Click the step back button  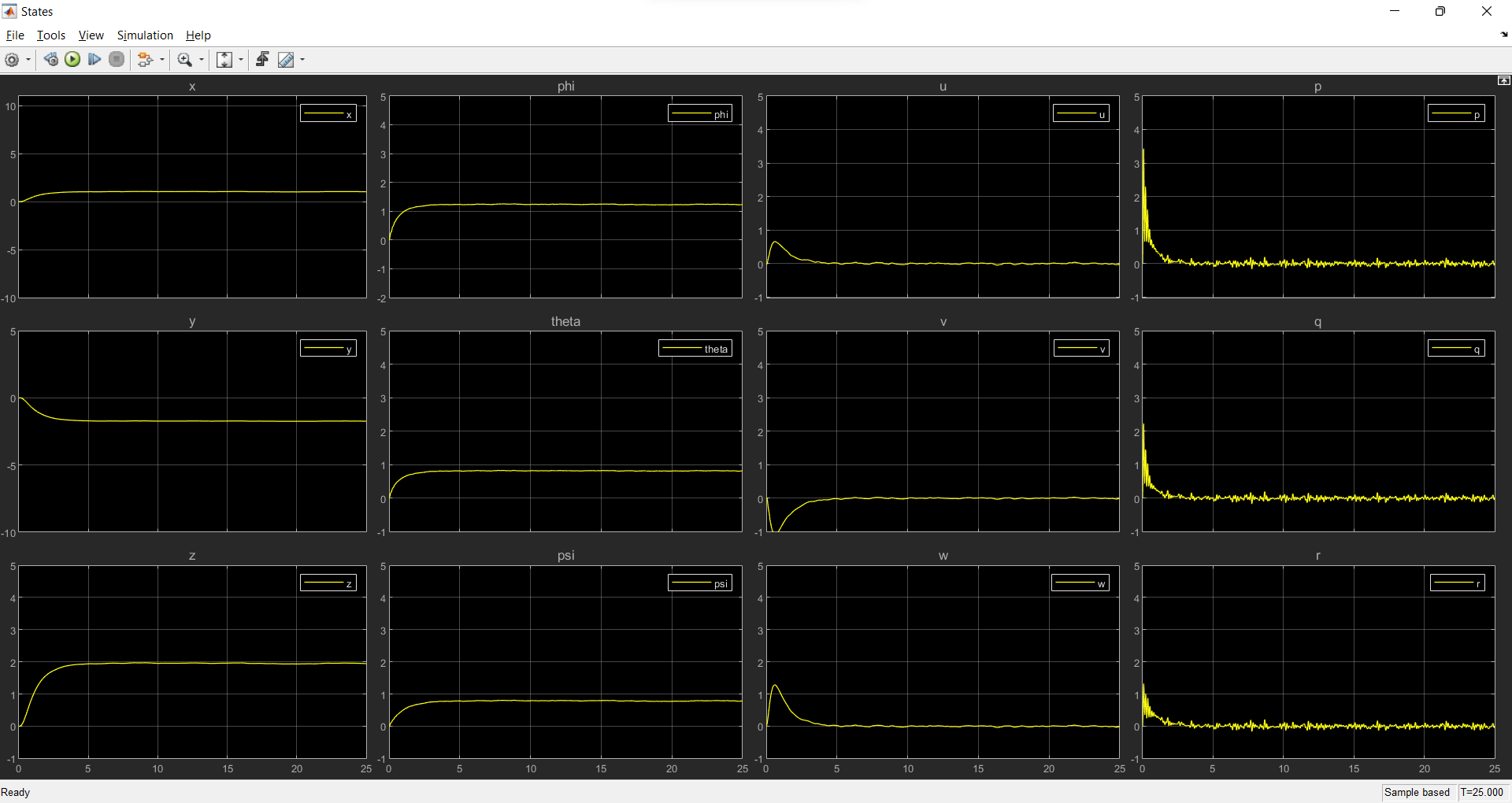coord(50,60)
